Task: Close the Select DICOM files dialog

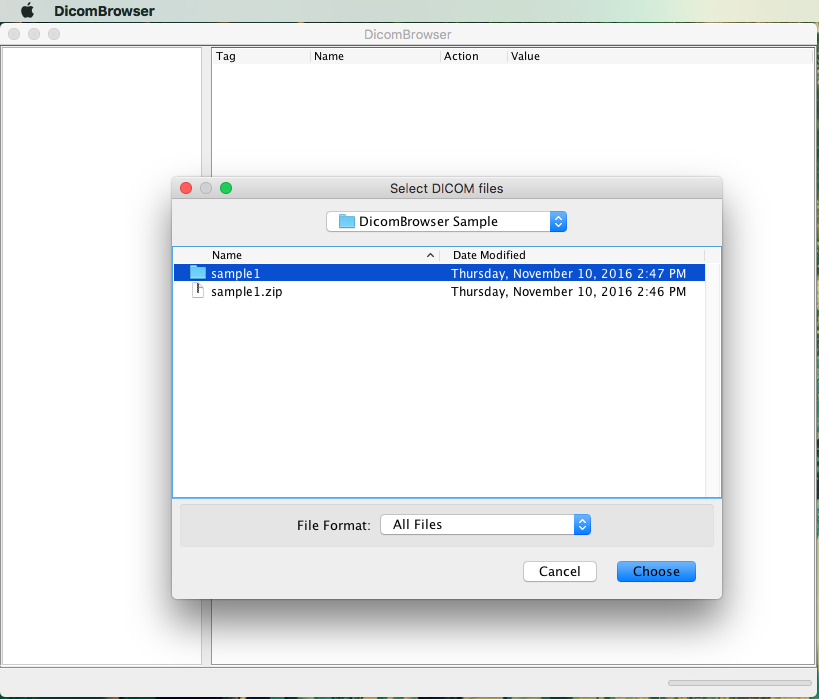Action: point(186,188)
